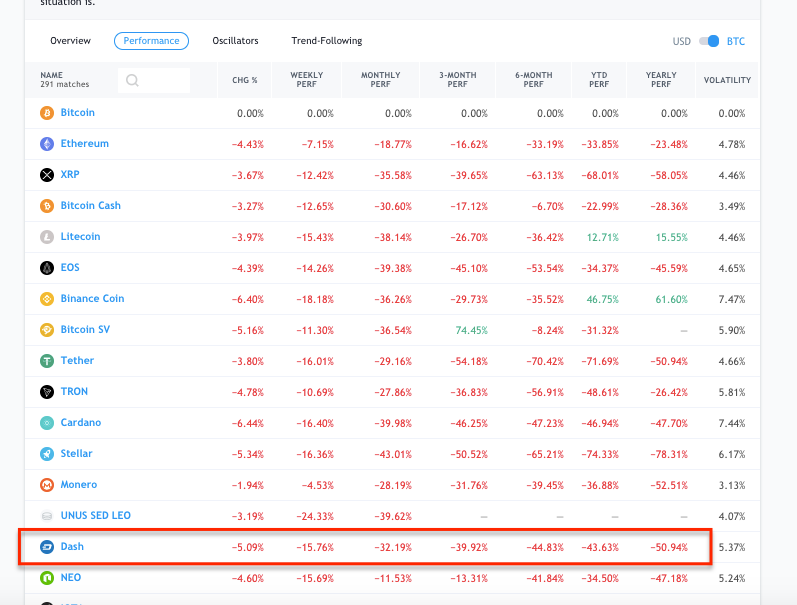Click the Stellar logo icon
This screenshot has height=605, width=797.
point(47,454)
